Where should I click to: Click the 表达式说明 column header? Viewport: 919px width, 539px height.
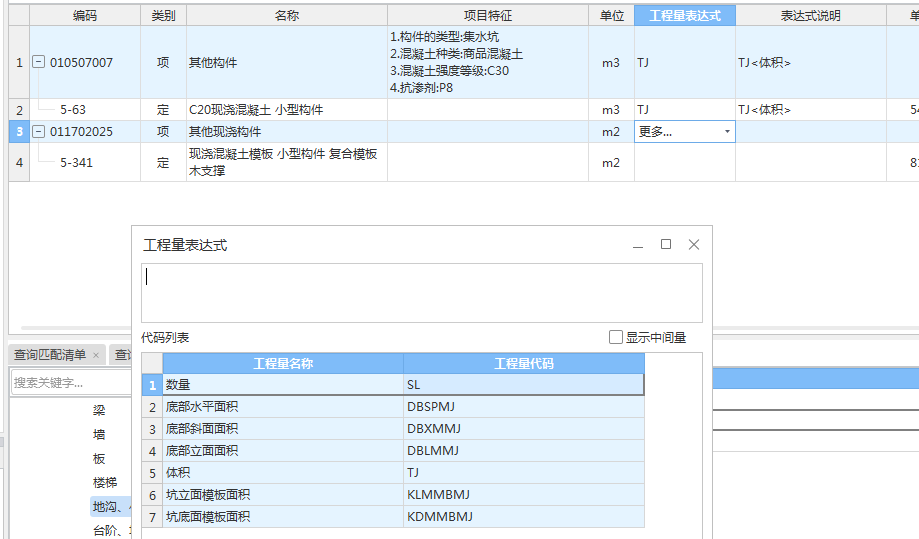click(811, 15)
